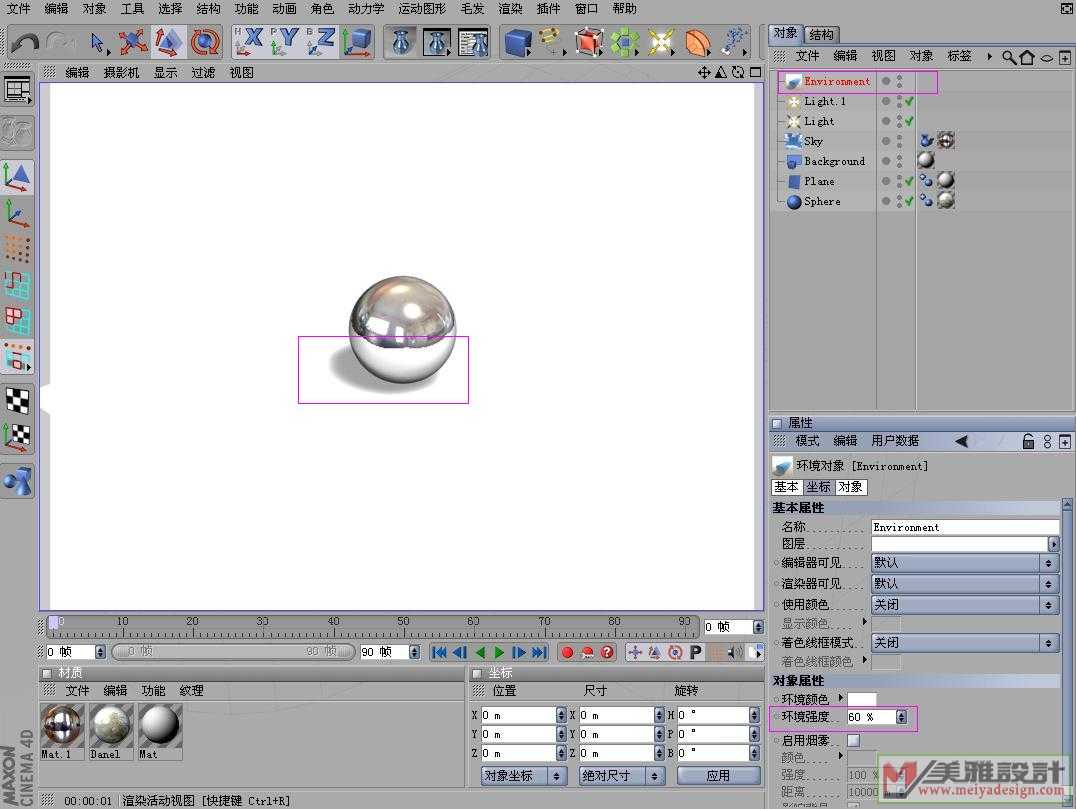Screen dimensions: 1076x809
Task: Click the 应用 button
Action: (x=718, y=776)
